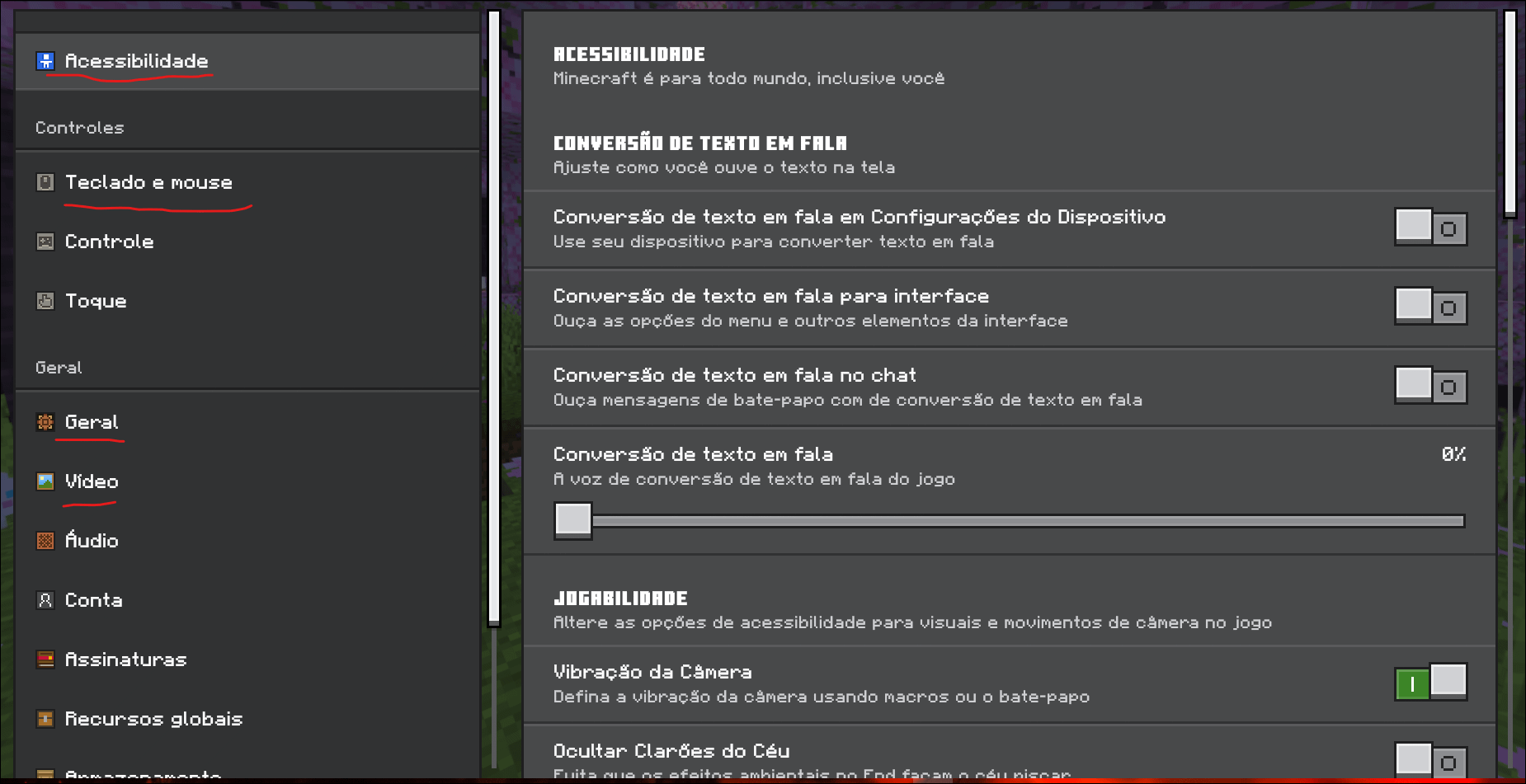Viewport: 1526px width, 784px height.
Task: Click the Teclado e mouse keyboard icon
Action: tap(45, 182)
